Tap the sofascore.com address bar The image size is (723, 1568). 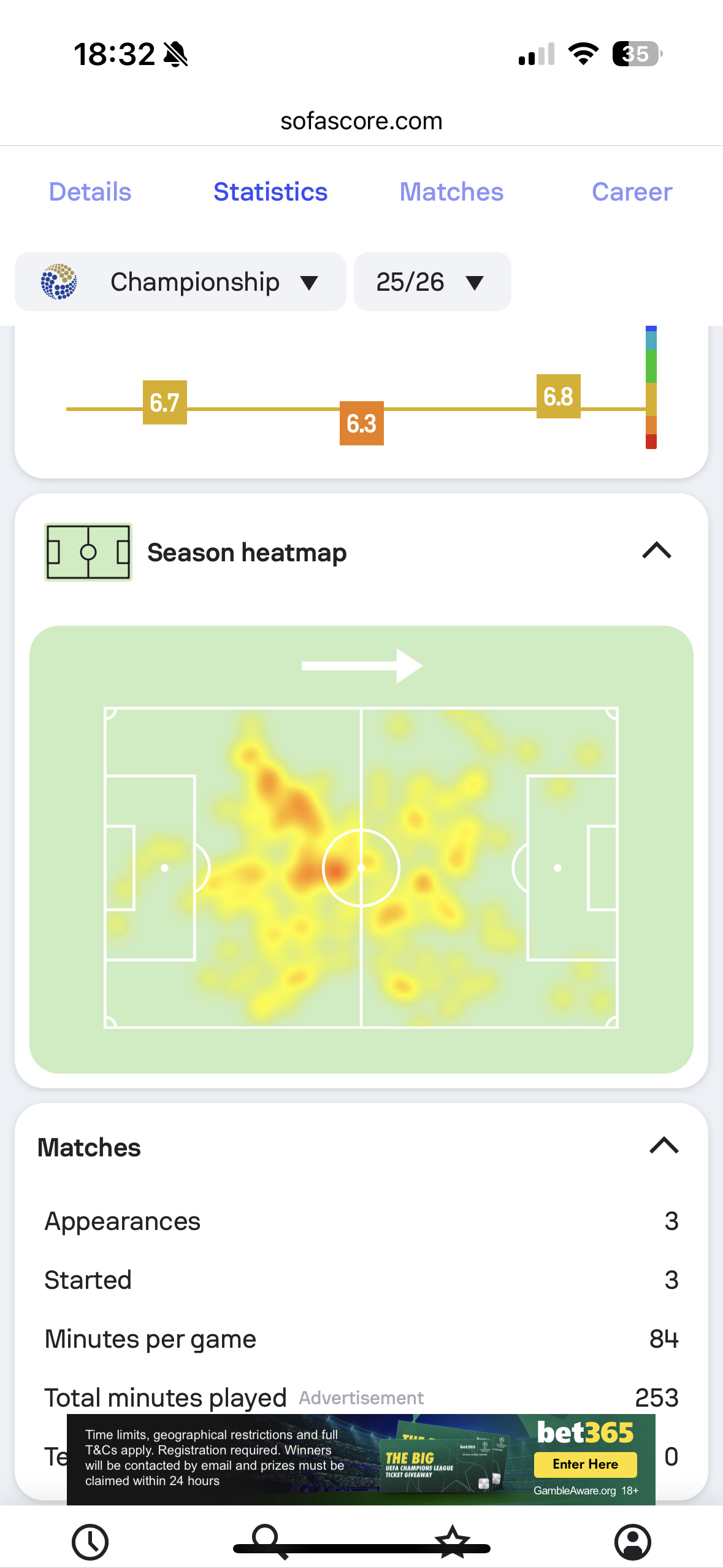[361, 121]
